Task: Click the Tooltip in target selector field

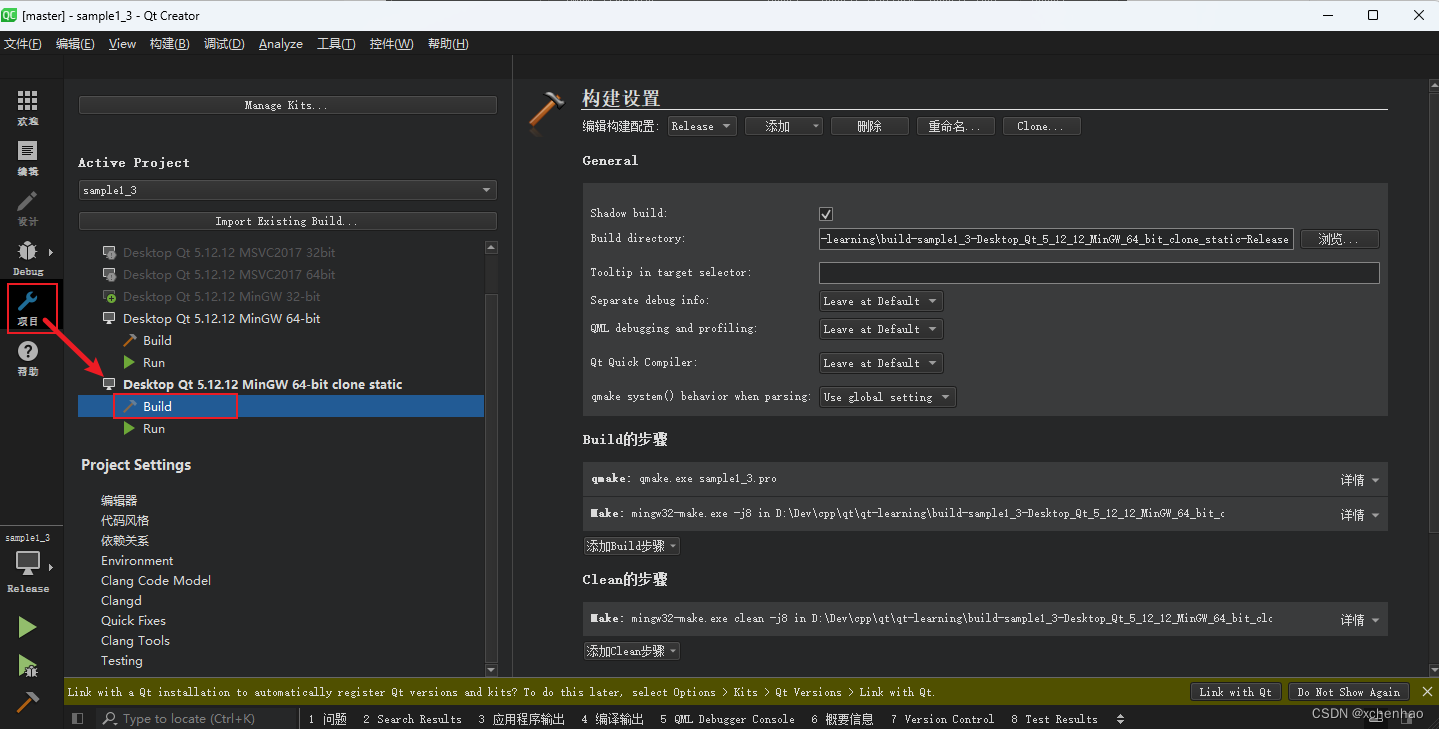Action: tap(1099, 273)
